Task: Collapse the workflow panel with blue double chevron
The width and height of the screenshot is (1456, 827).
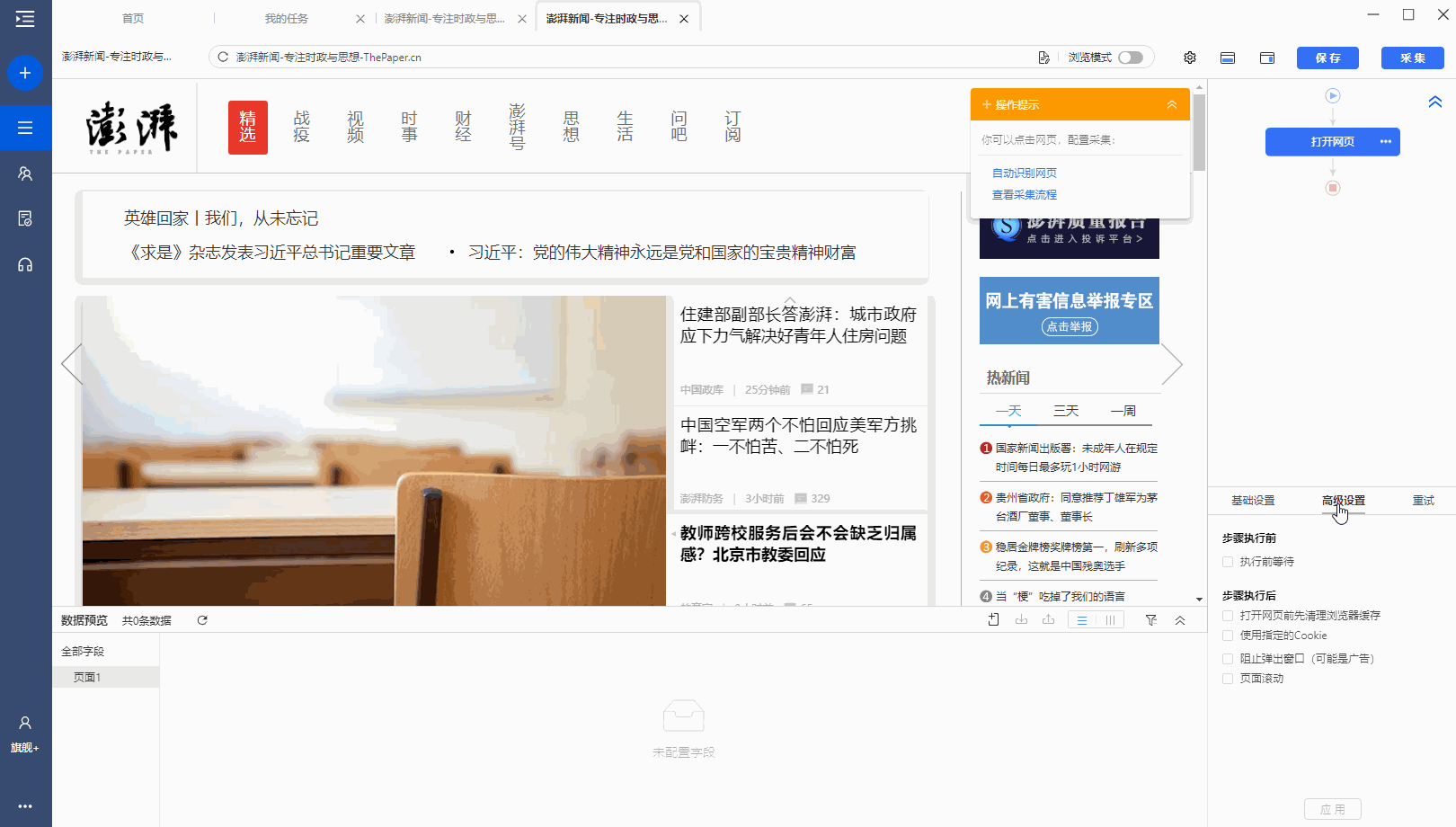Action: 1435,102
